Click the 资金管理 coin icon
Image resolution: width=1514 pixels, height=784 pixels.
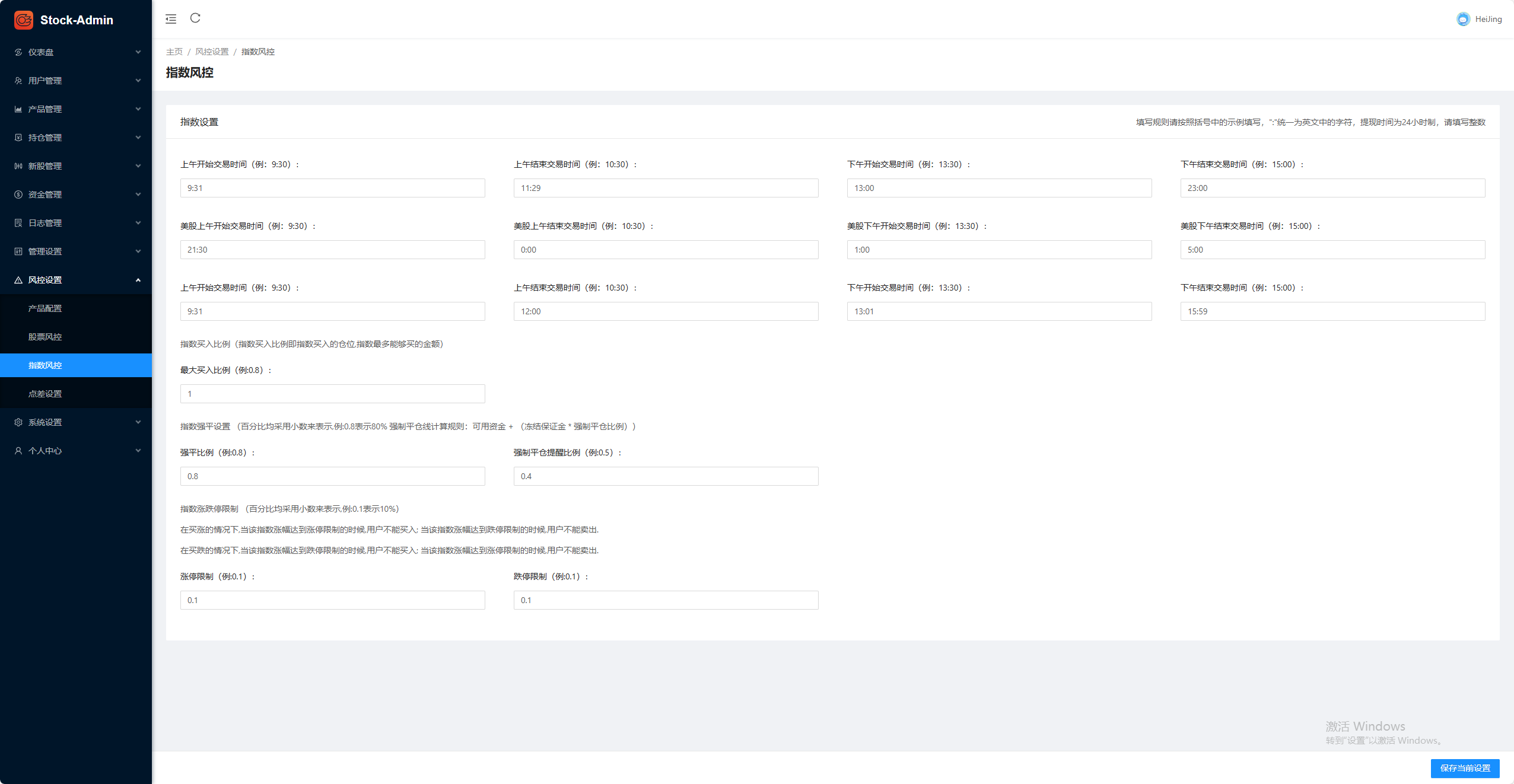pos(18,195)
